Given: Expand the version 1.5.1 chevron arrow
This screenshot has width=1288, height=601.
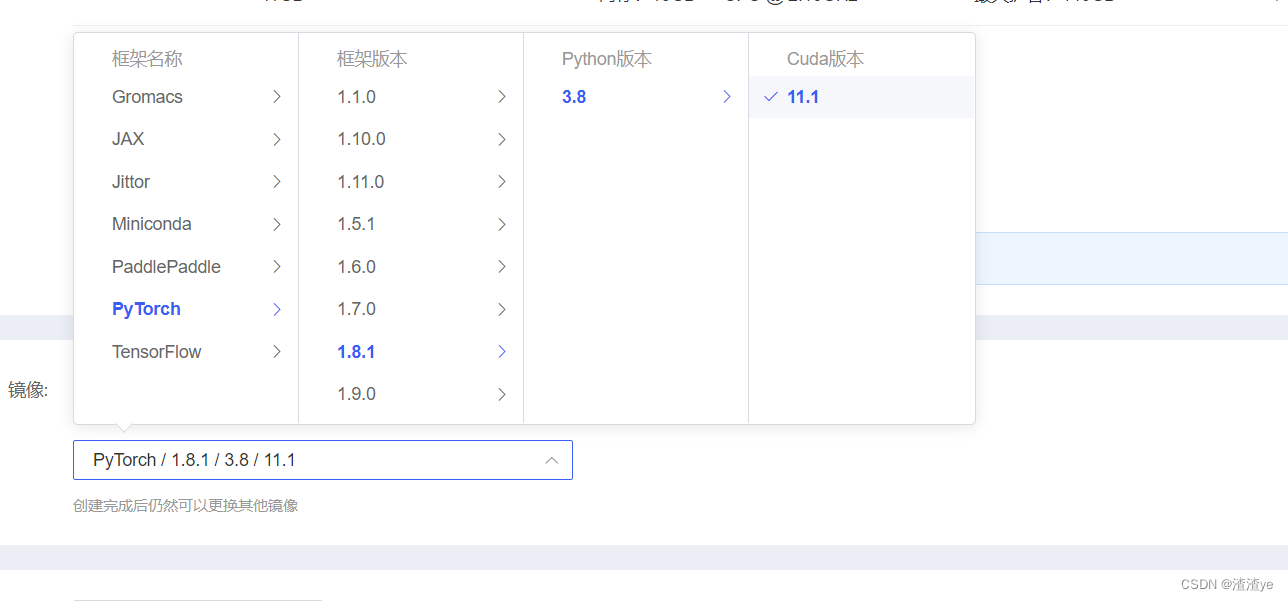Looking at the screenshot, I should (502, 224).
